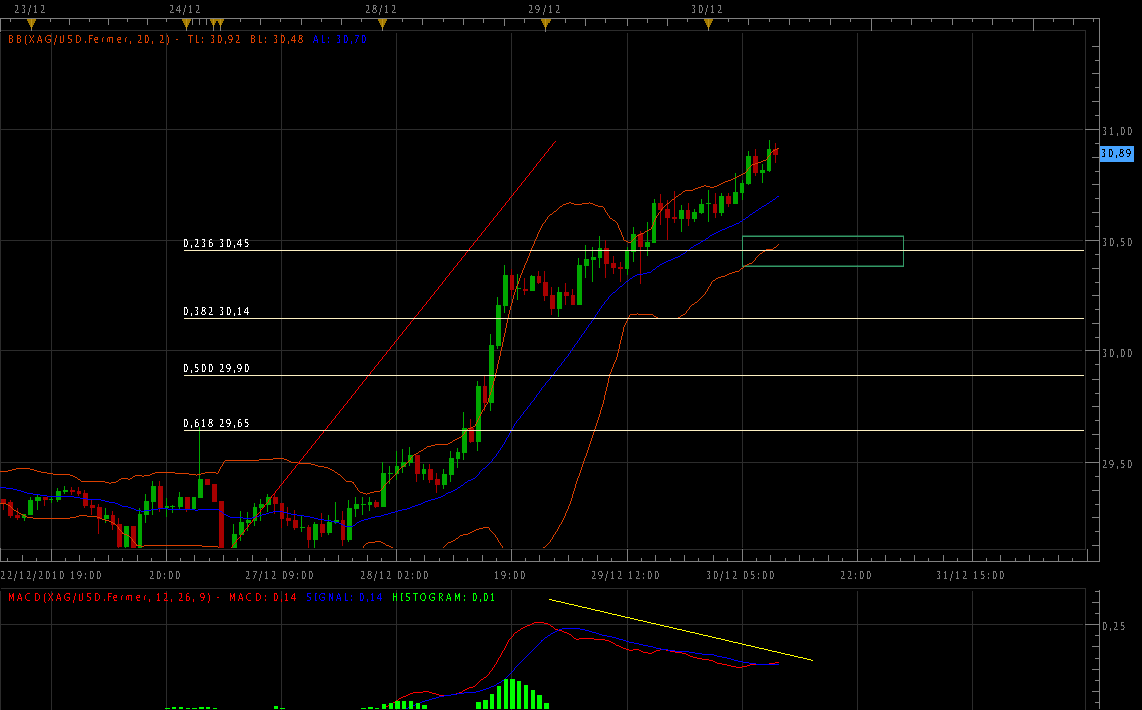The image size is (1142, 710).
Task: Click the 28/12 02:00 time axis label
Action: tap(394, 575)
